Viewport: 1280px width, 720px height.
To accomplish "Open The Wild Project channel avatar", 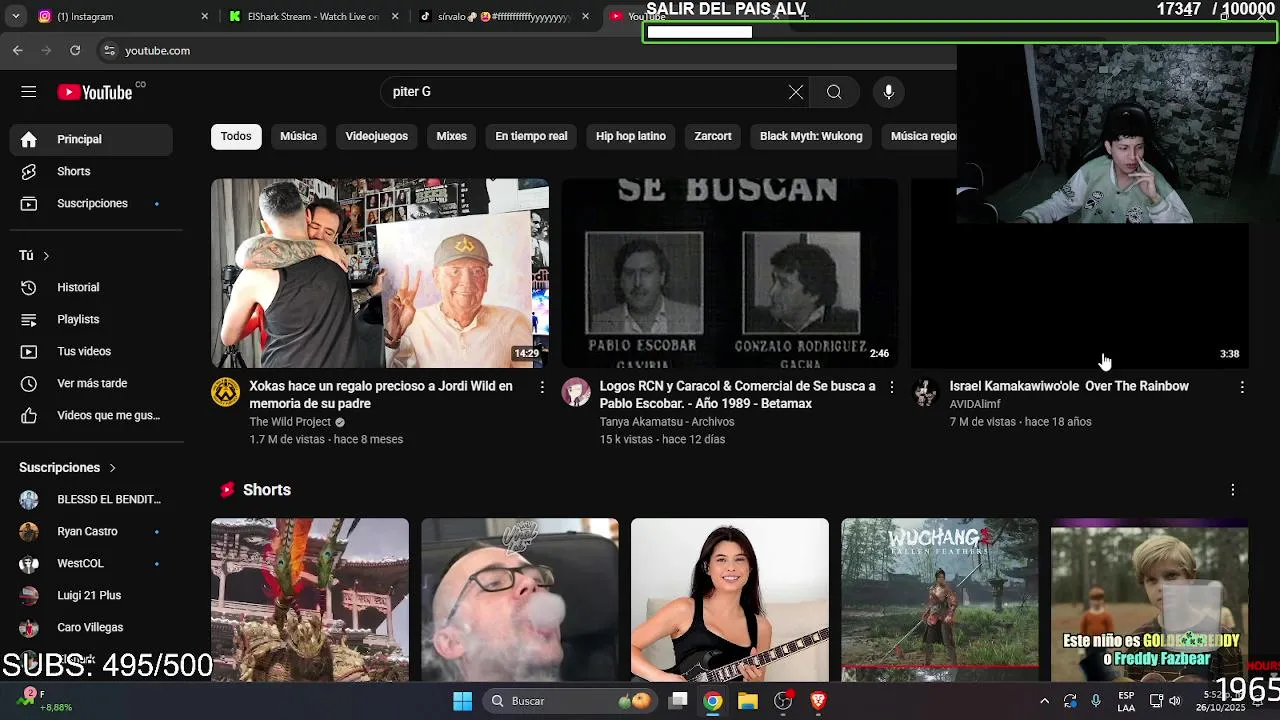I will 226,392.
